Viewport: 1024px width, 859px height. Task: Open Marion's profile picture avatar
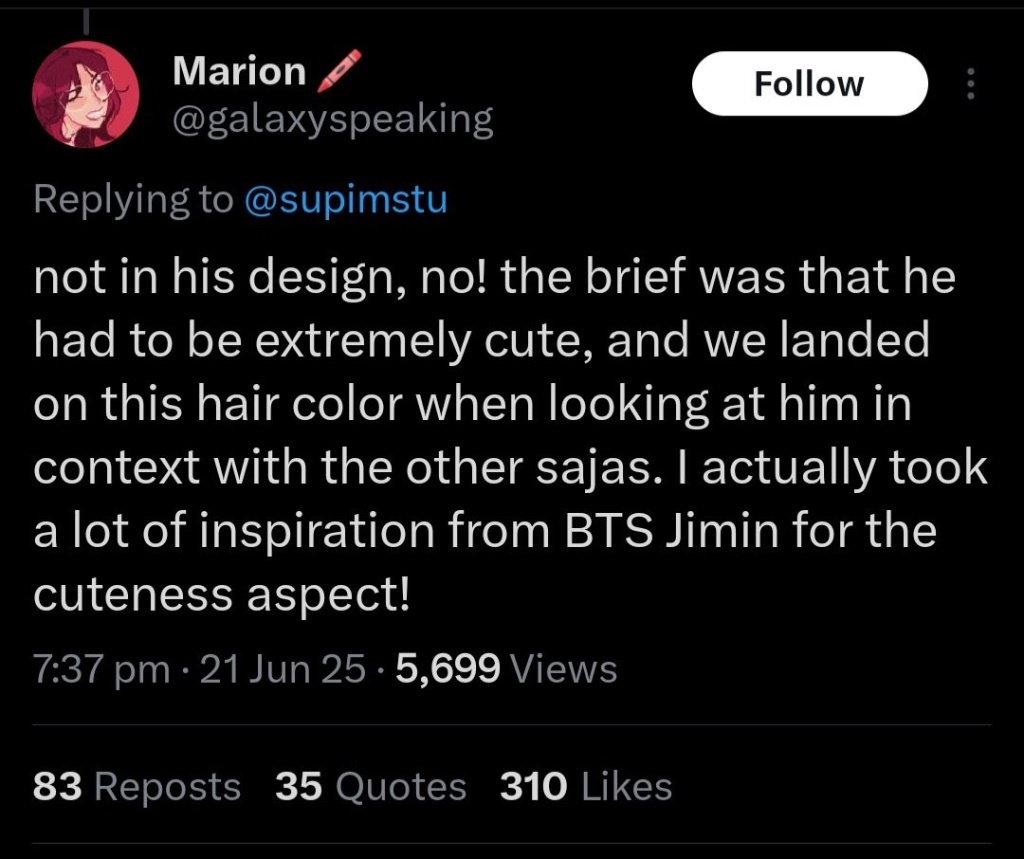point(86,94)
